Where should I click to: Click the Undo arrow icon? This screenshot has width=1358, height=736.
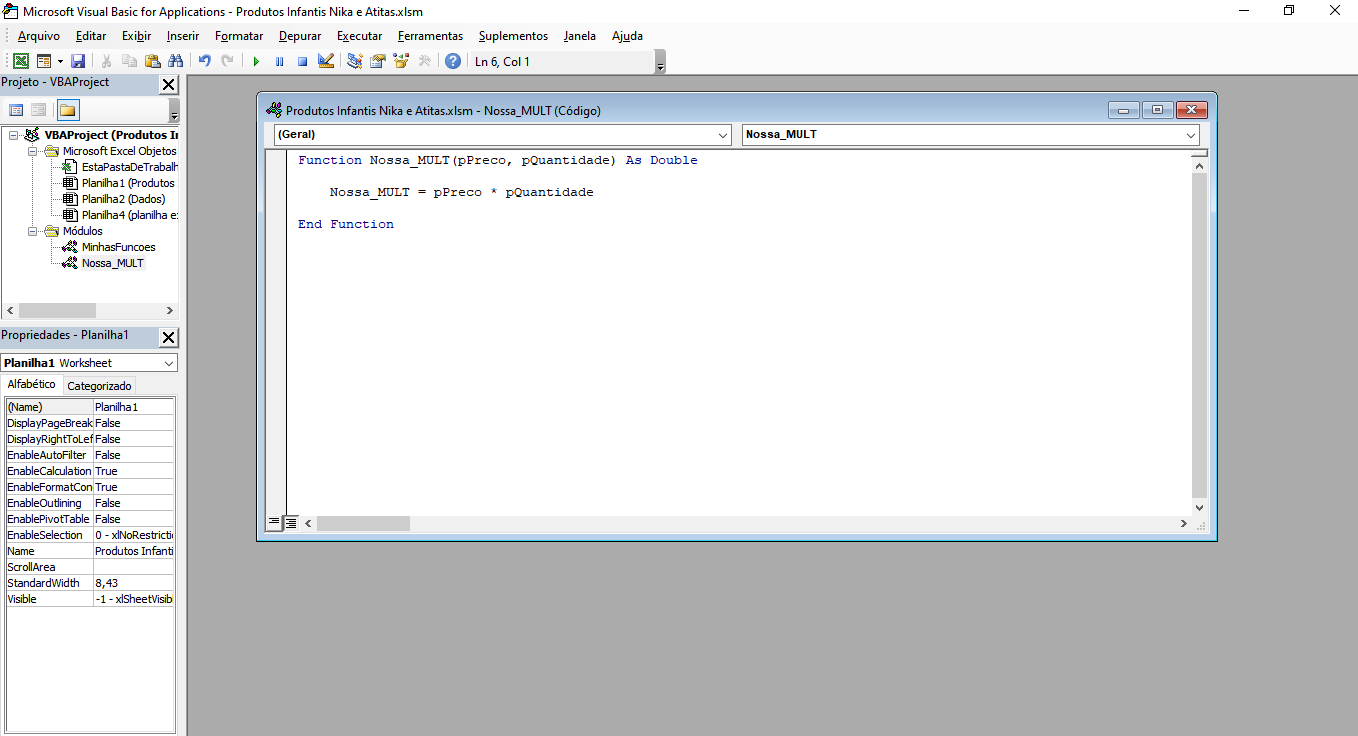point(205,61)
